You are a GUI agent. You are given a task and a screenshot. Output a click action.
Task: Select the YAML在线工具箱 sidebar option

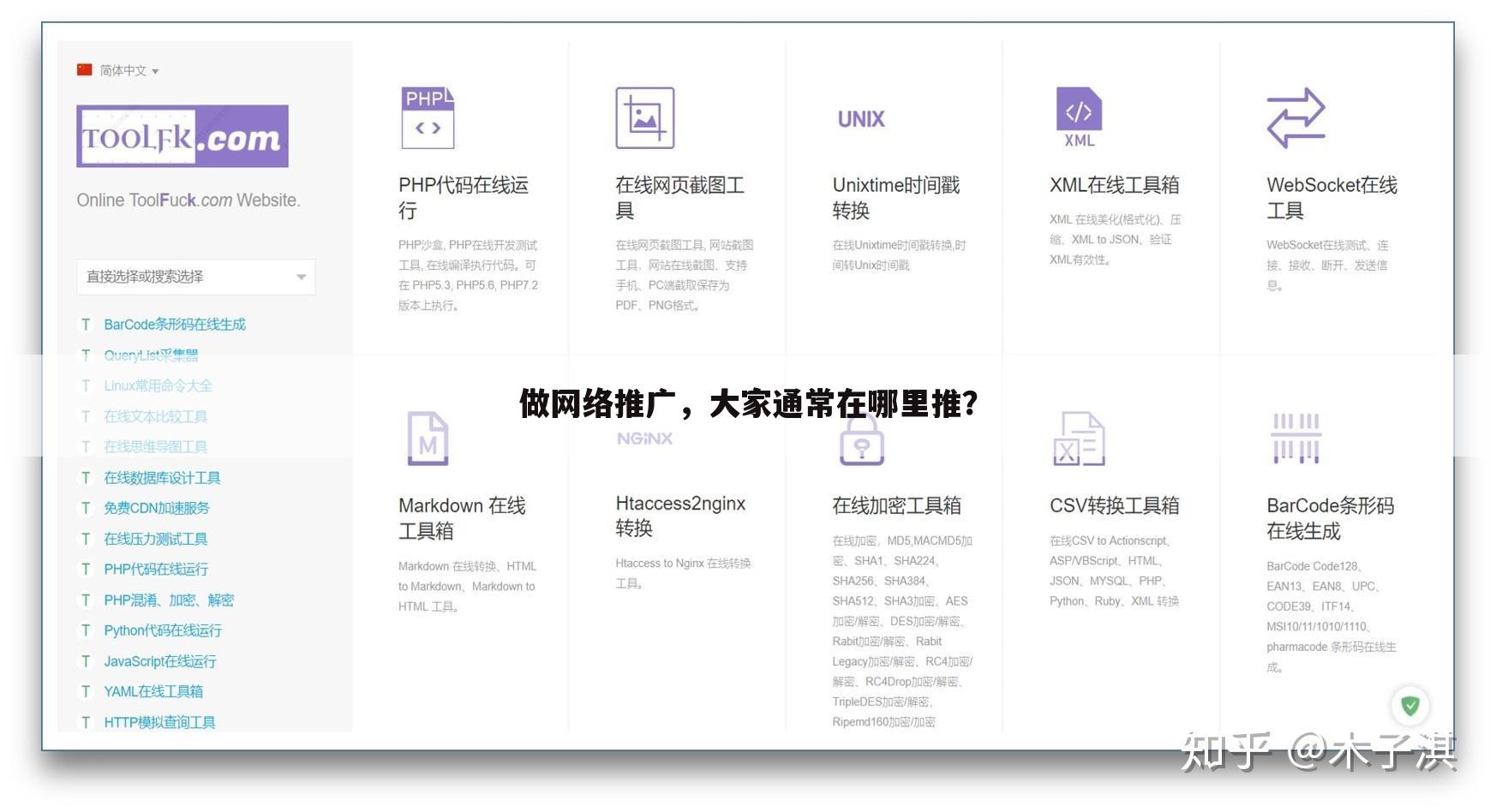(x=153, y=691)
